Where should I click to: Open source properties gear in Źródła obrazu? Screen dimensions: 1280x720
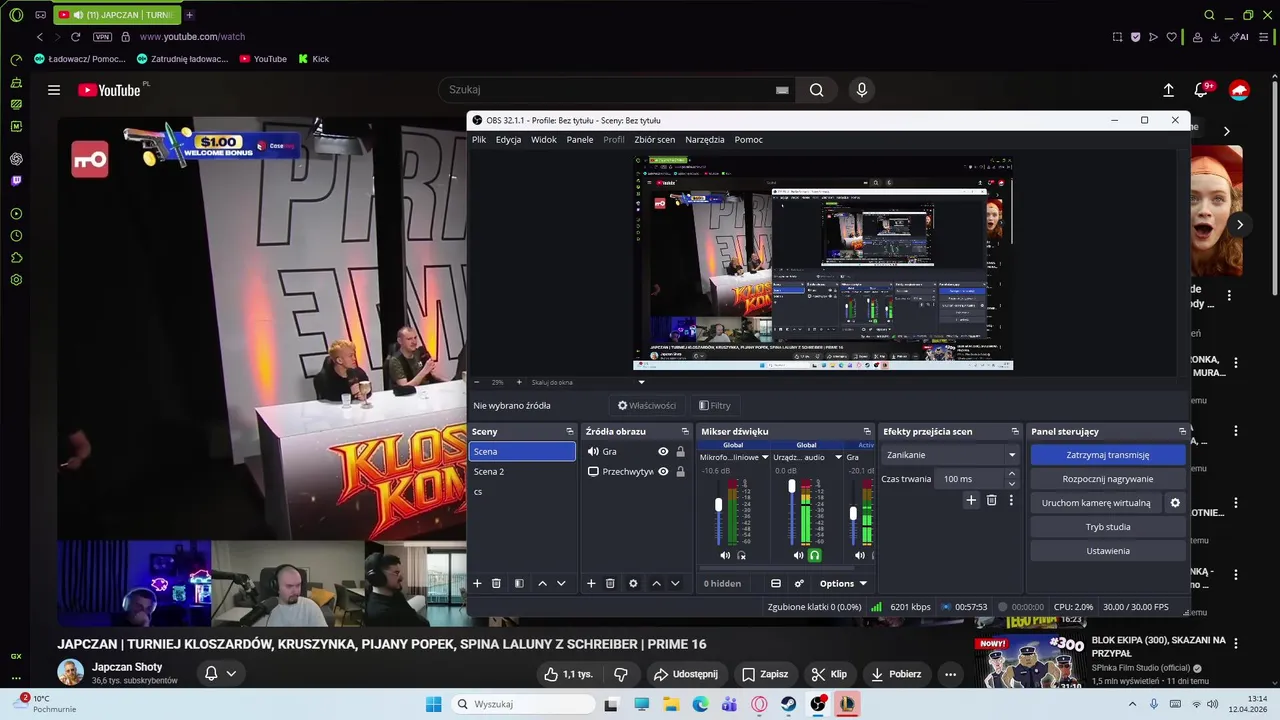click(633, 583)
